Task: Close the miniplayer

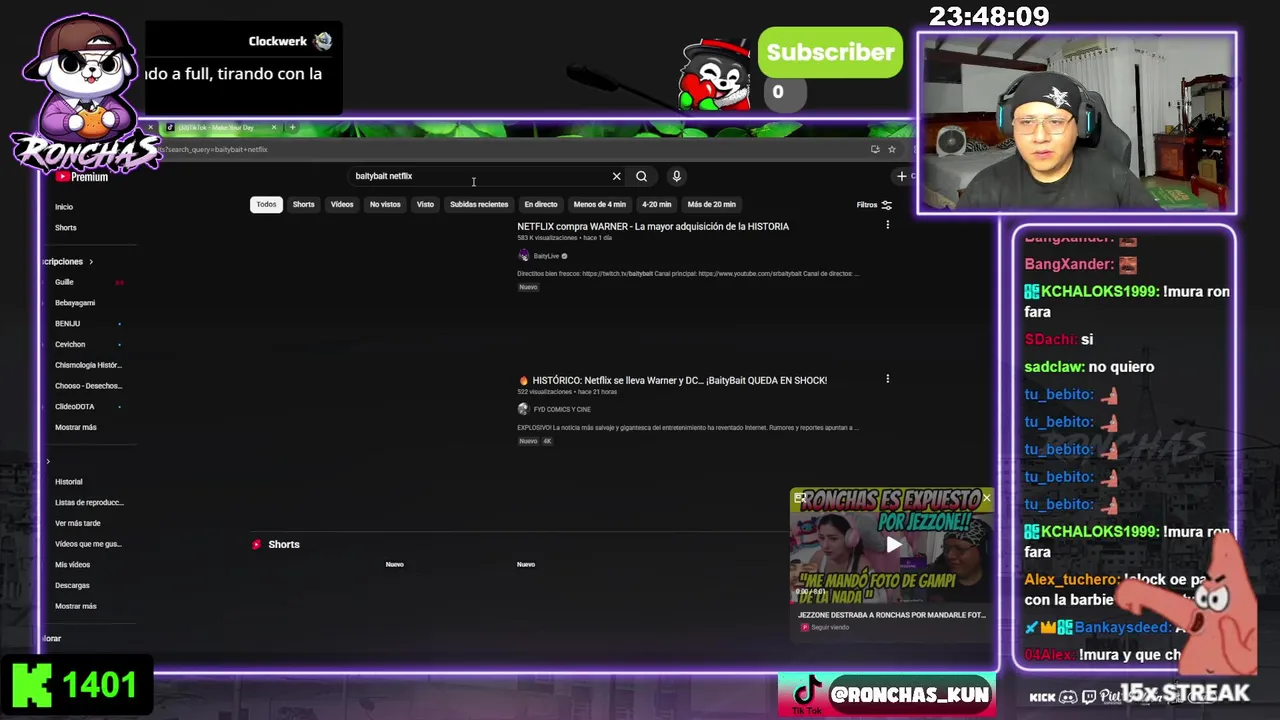Action: pyautogui.click(x=986, y=497)
